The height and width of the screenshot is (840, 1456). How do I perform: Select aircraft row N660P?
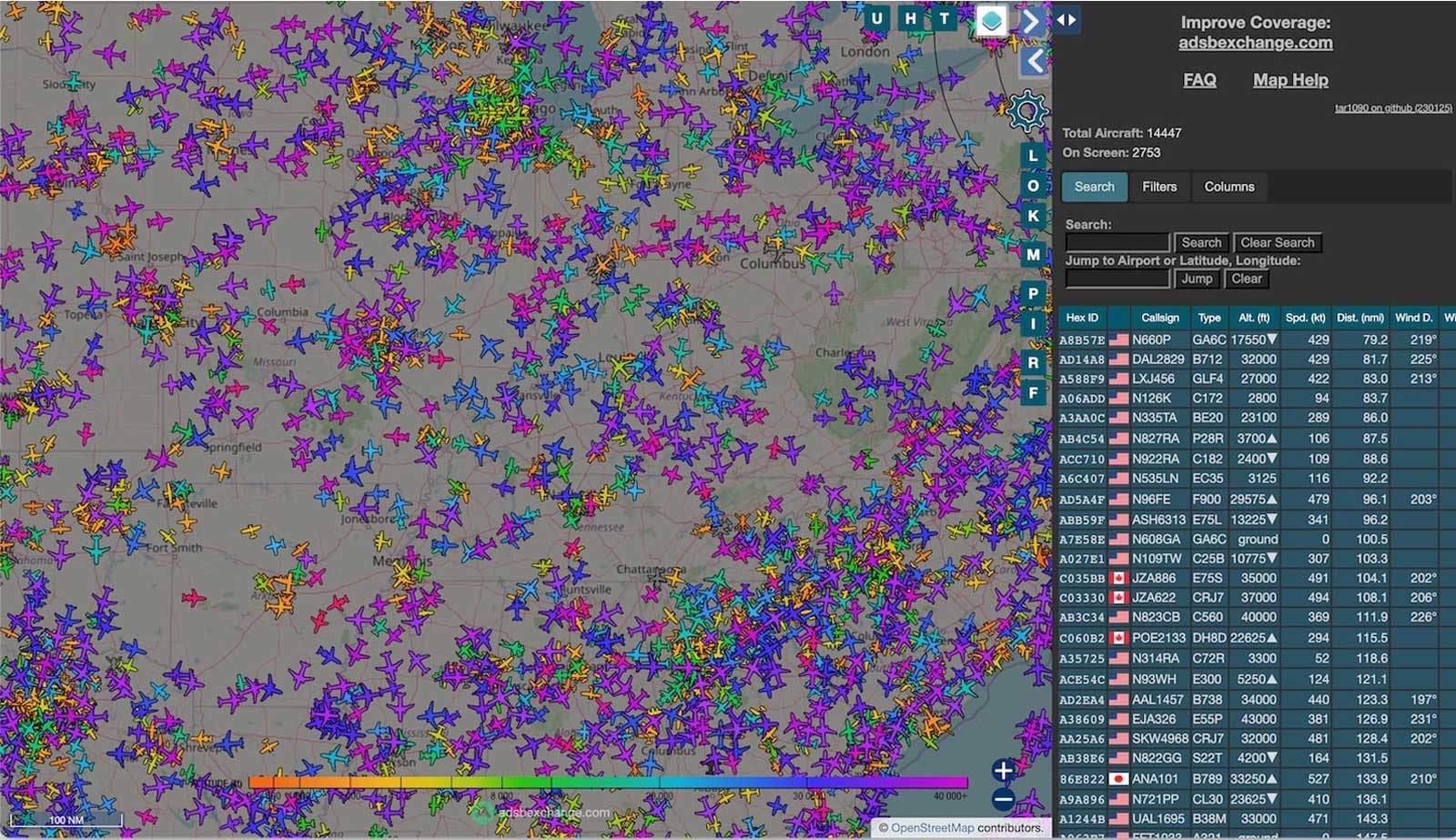point(1257,339)
